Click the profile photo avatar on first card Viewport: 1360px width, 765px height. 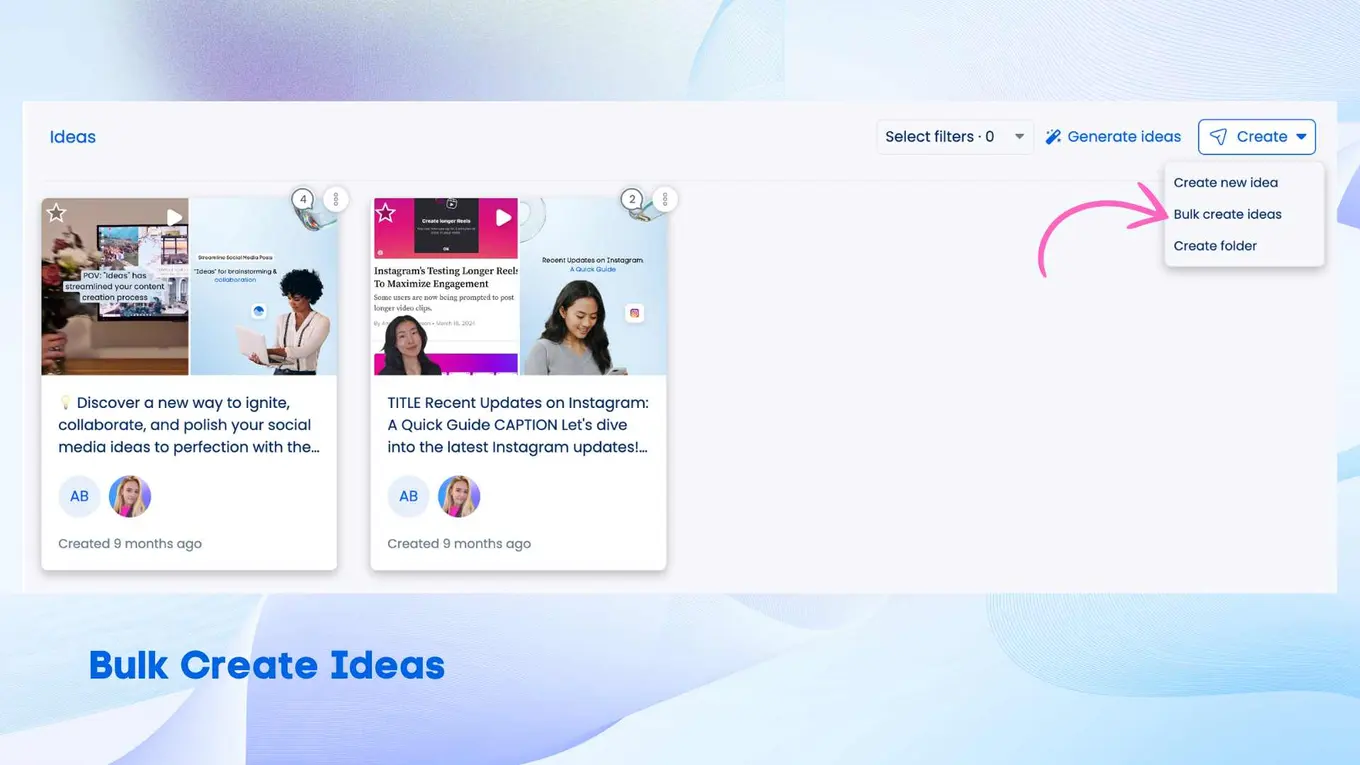coord(130,496)
